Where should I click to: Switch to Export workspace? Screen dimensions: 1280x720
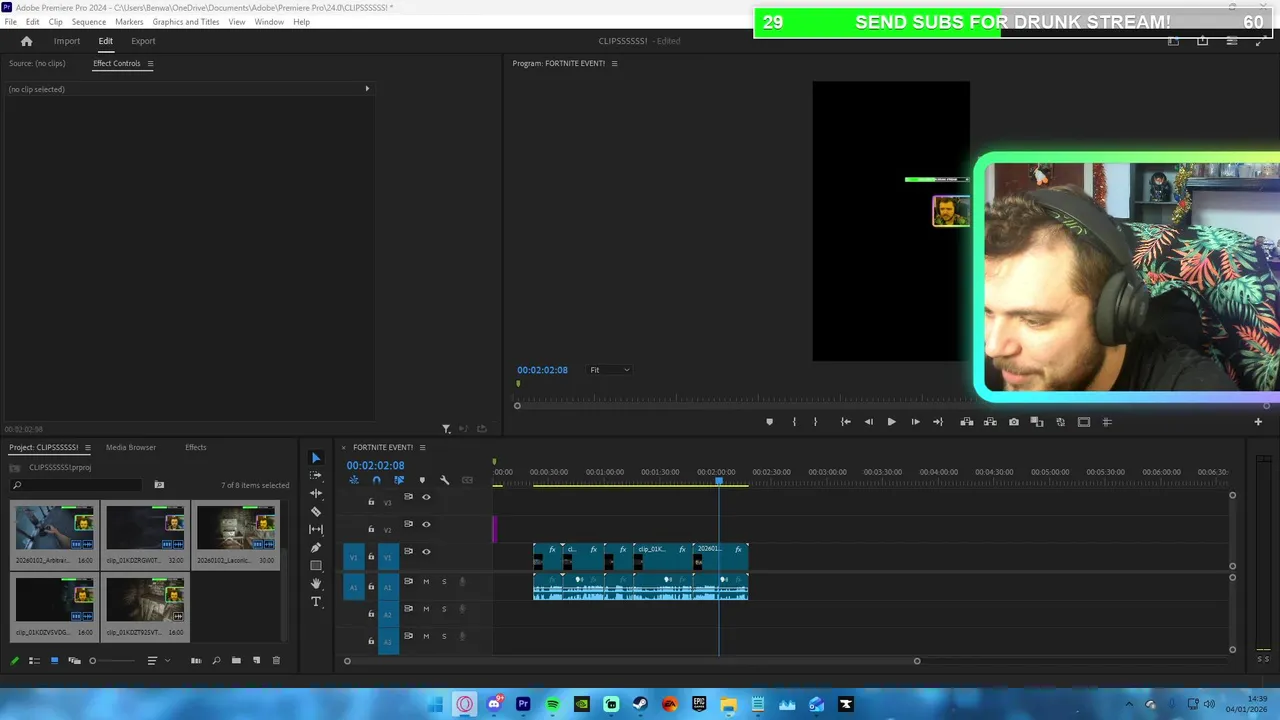(143, 41)
